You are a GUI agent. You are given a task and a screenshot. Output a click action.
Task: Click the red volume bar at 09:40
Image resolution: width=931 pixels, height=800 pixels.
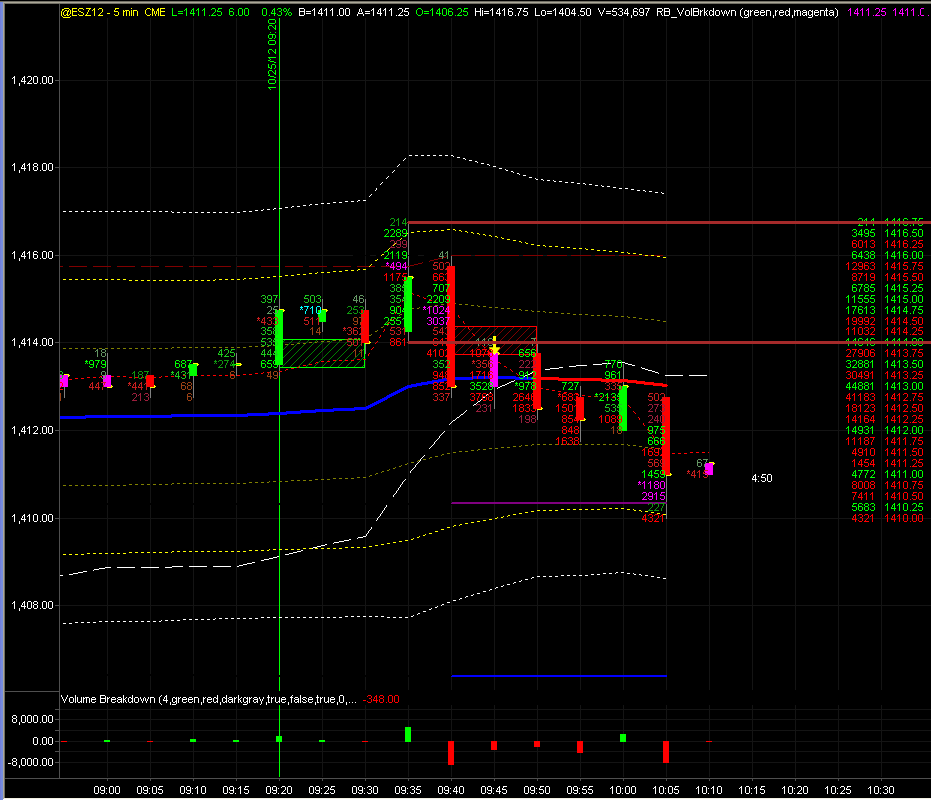[x=451, y=752]
